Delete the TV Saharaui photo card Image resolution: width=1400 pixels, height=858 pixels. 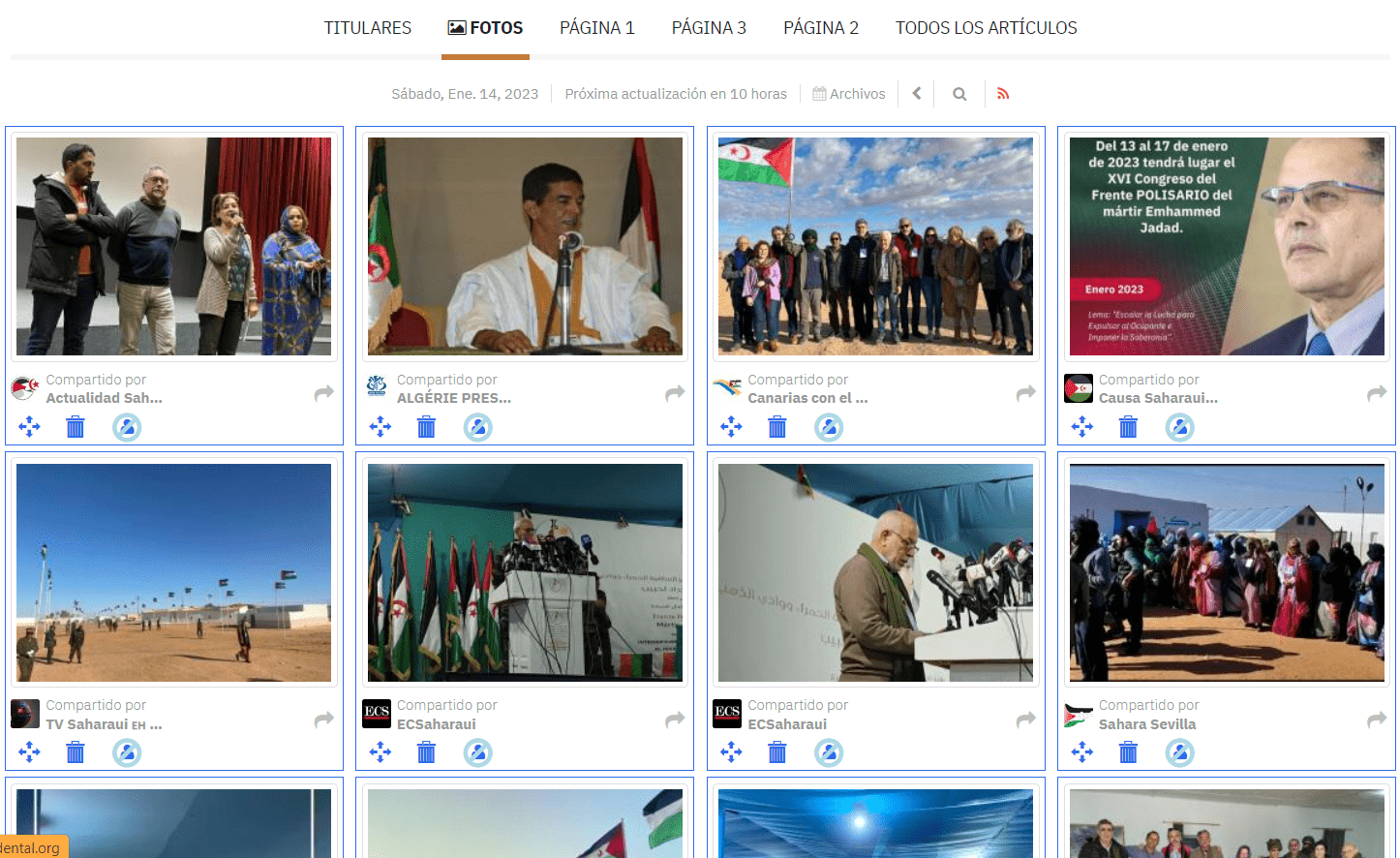pos(76,751)
